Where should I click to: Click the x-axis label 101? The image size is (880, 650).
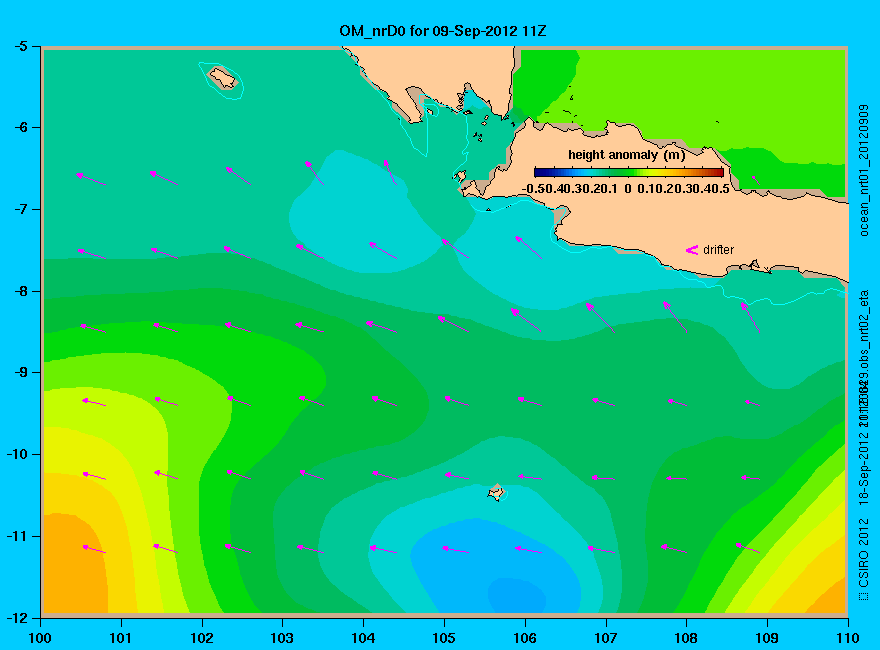coord(121,638)
